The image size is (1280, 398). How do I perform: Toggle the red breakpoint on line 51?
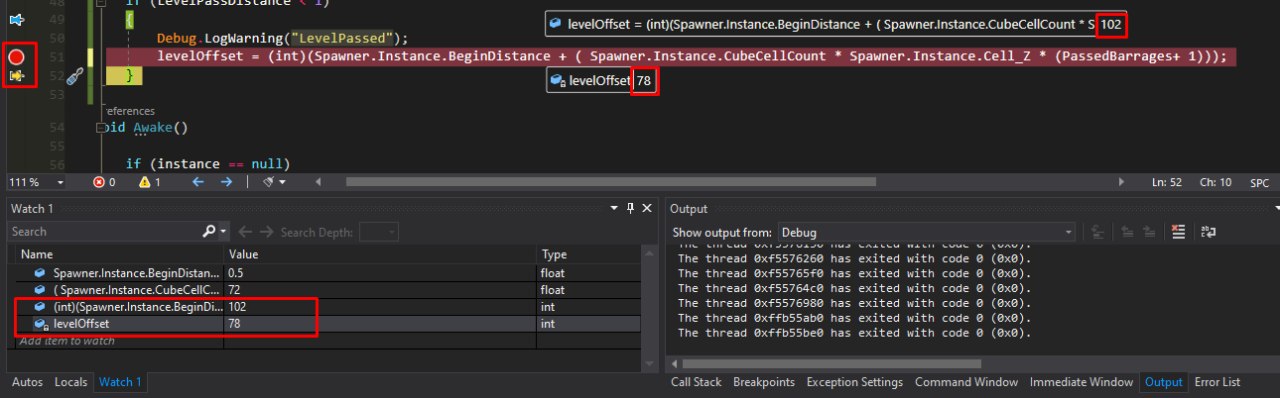16,57
